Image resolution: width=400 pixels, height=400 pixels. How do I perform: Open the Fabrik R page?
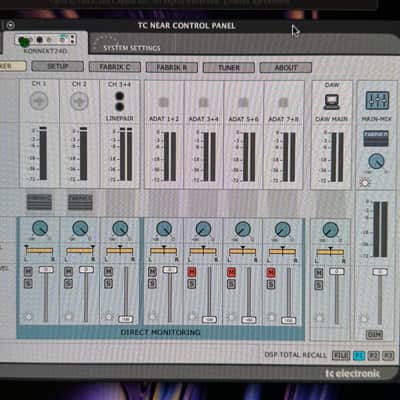tap(172, 67)
